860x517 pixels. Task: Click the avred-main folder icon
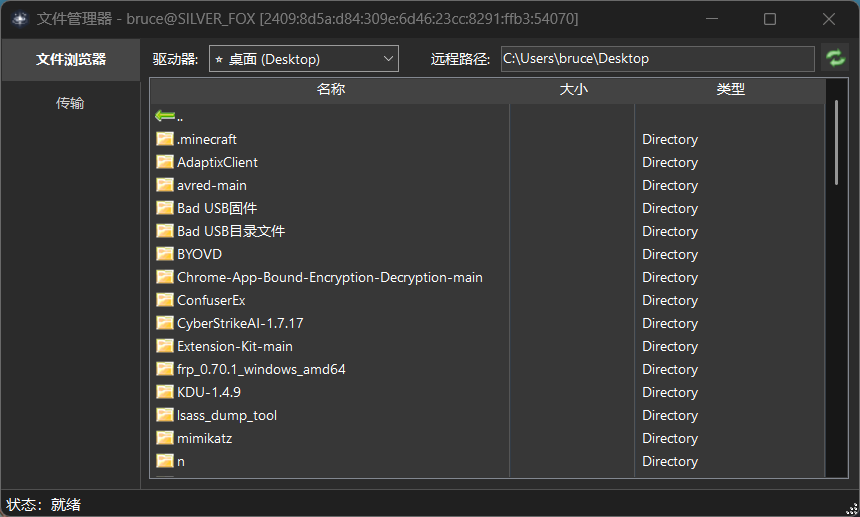click(165, 185)
